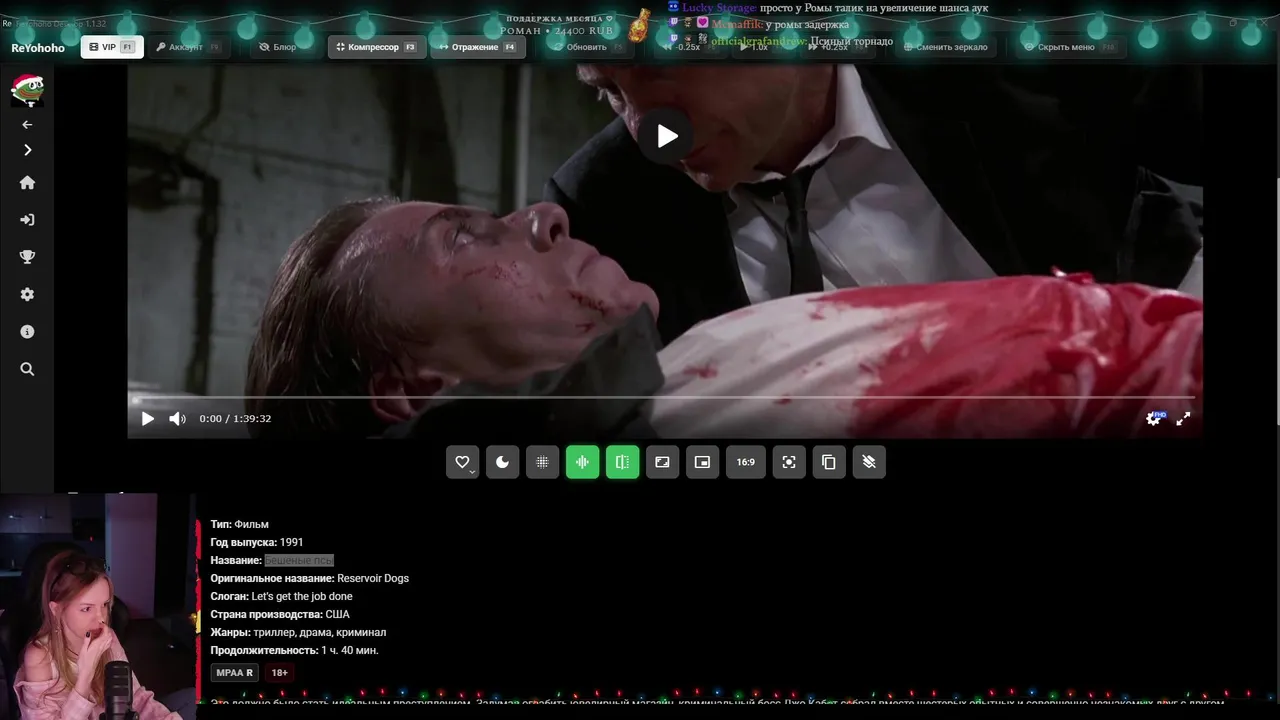Click the blurred Название title value
The height and width of the screenshot is (720, 1280).
[299, 560]
